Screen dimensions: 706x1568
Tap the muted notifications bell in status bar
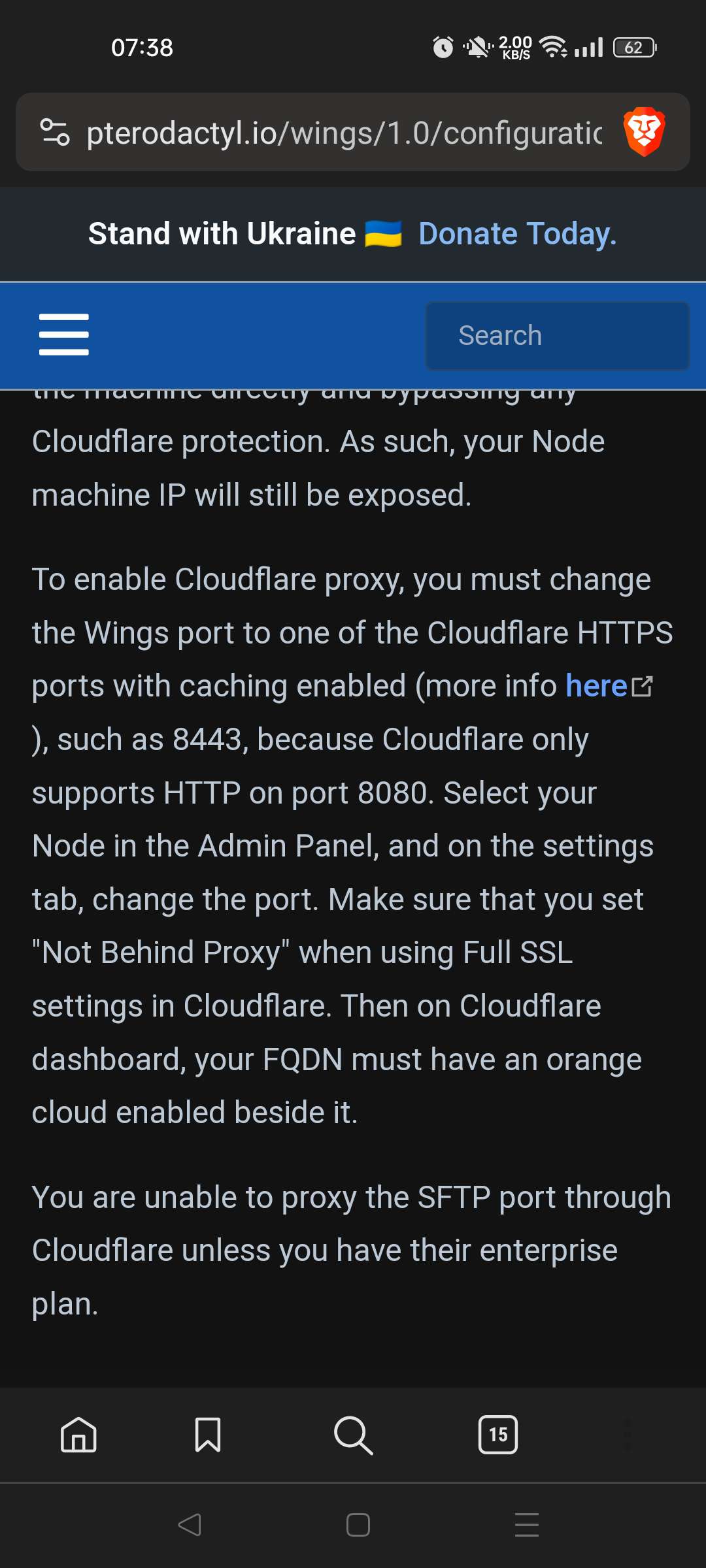[475, 48]
